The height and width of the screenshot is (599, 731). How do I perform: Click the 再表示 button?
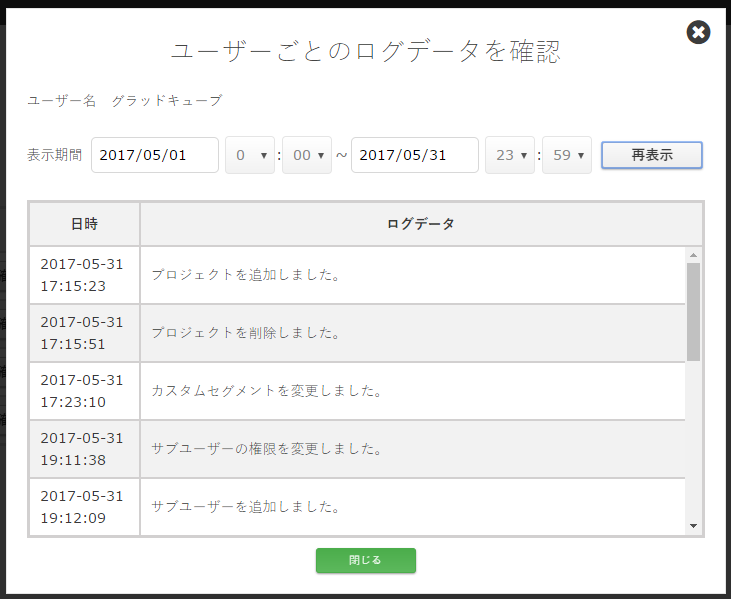coord(651,155)
